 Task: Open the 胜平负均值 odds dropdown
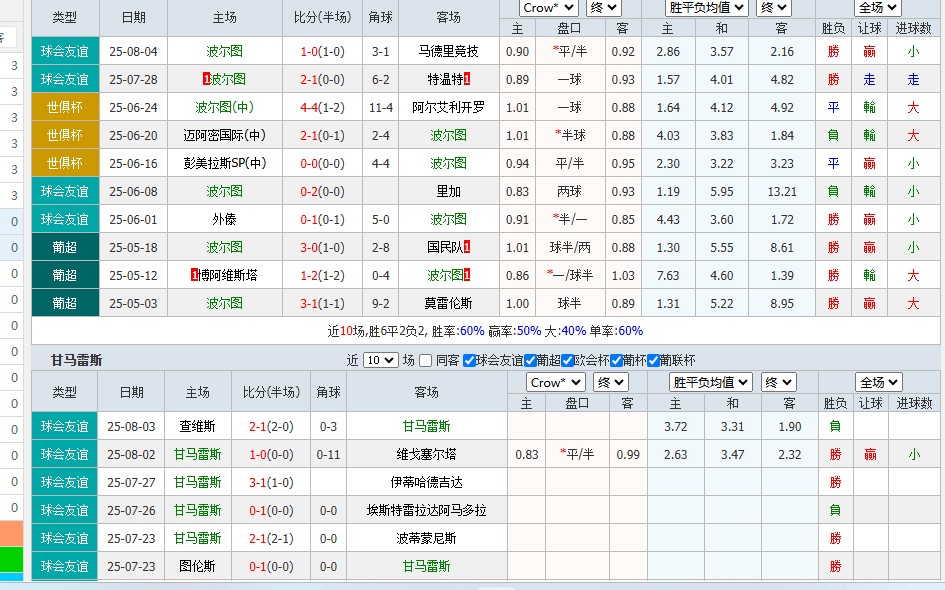tap(706, 8)
